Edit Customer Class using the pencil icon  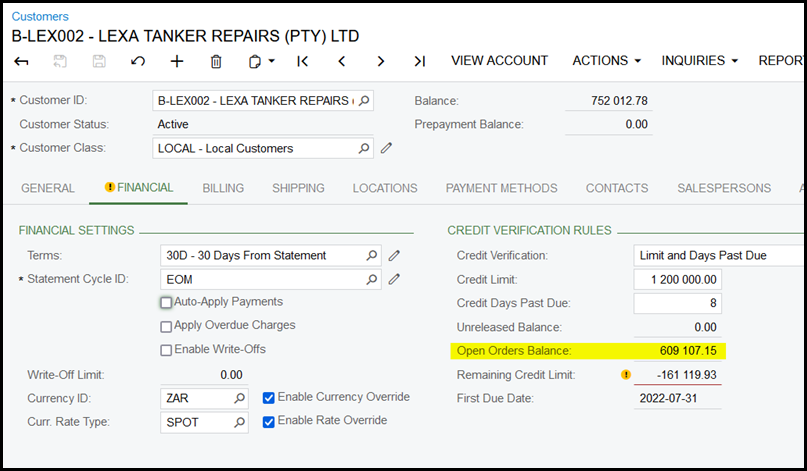click(386, 149)
